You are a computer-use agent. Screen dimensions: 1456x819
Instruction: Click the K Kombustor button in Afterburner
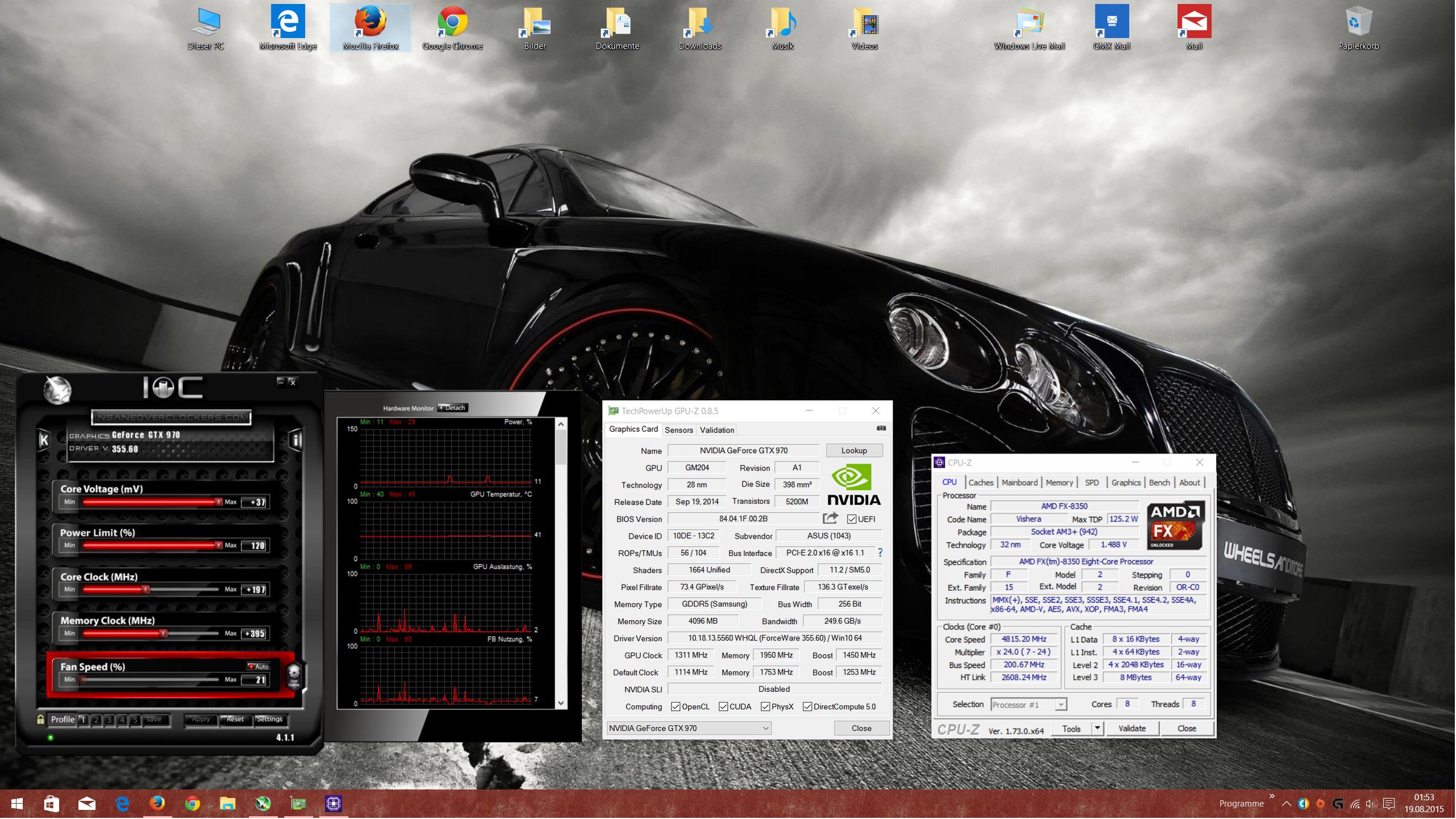point(44,439)
